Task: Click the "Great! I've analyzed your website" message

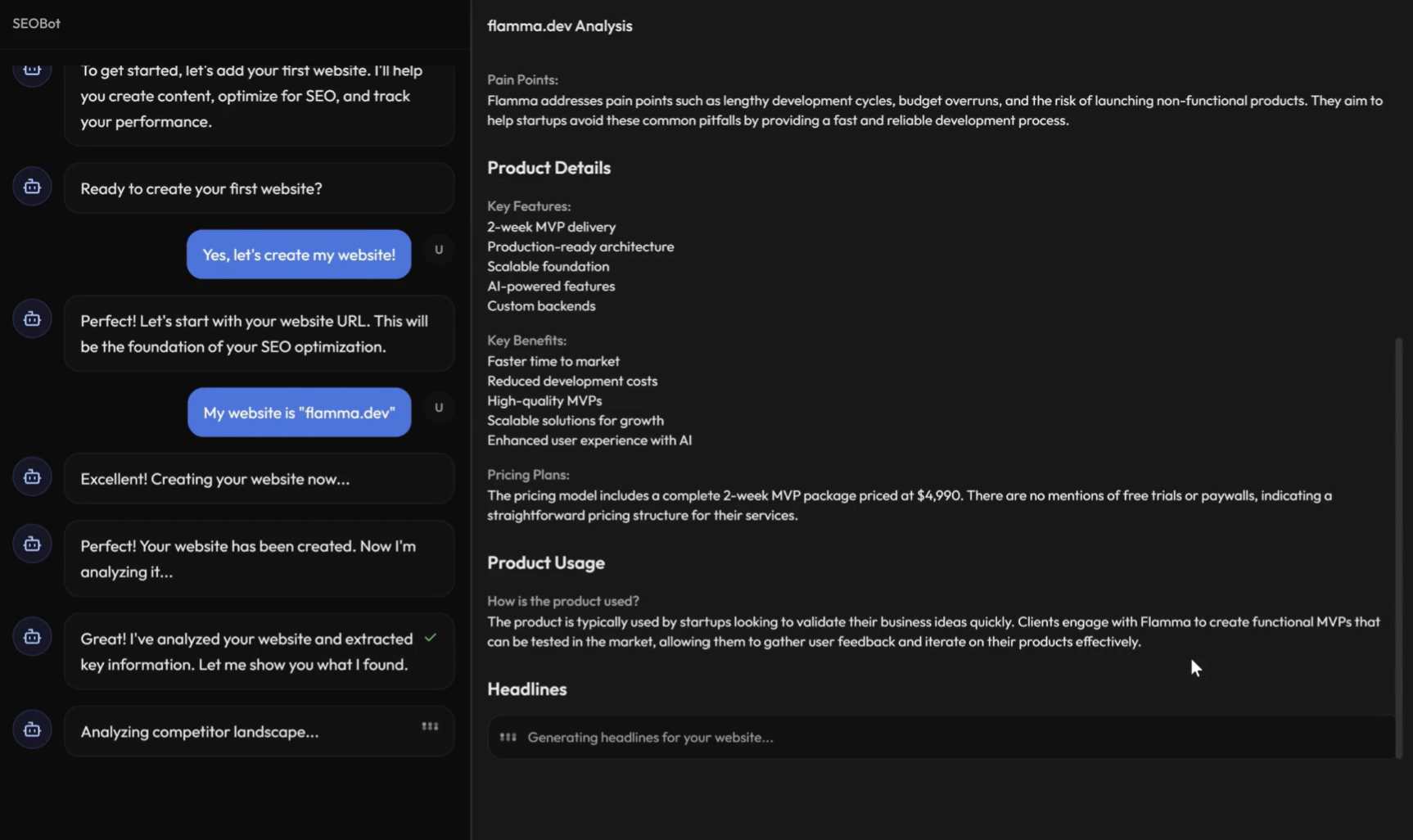Action: 260,651
